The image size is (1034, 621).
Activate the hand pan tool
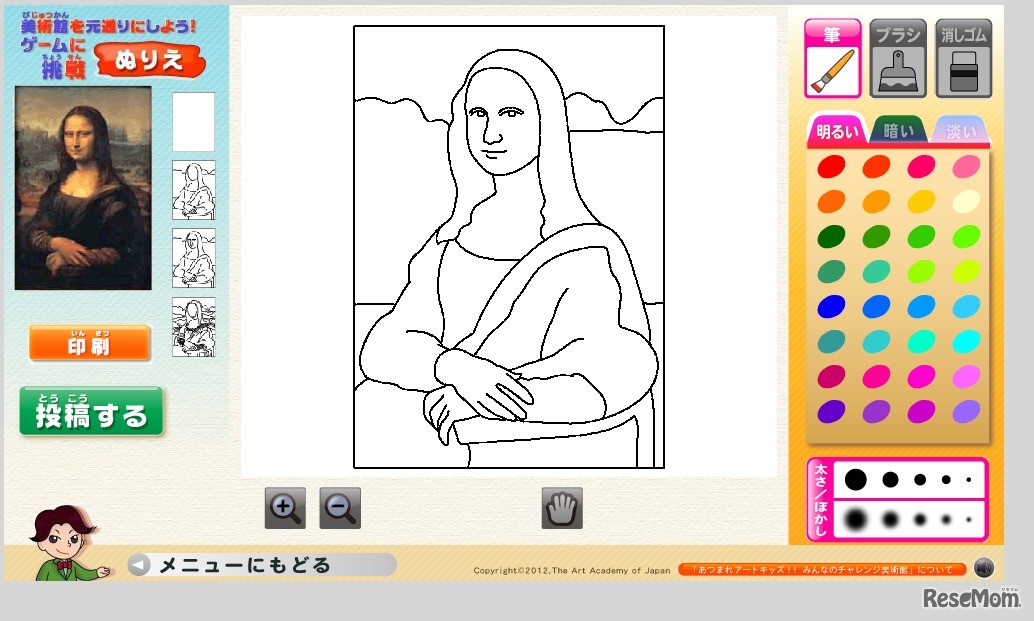[x=562, y=508]
